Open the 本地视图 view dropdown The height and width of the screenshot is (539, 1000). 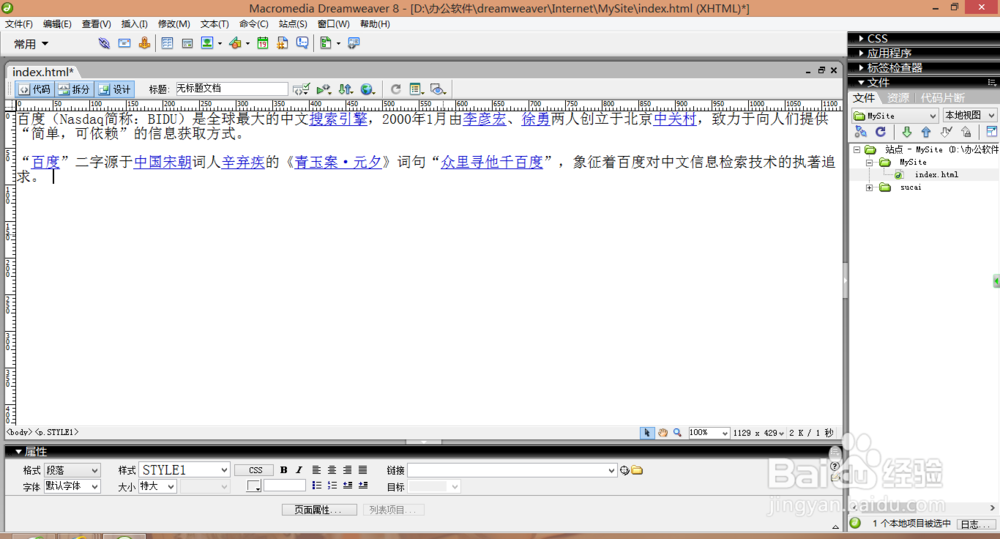tap(969, 115)
